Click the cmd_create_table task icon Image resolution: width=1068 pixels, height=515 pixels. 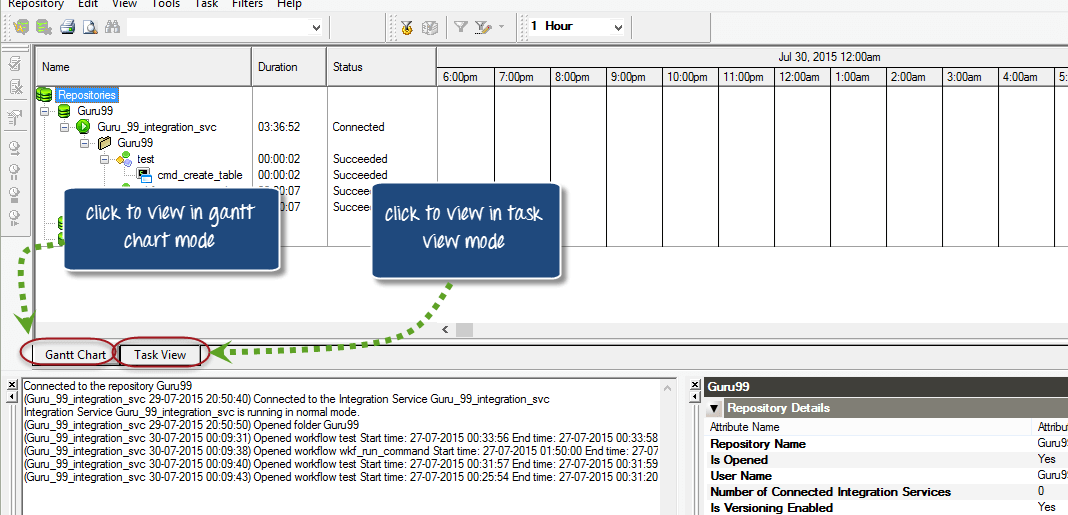(x=144, y=175)
